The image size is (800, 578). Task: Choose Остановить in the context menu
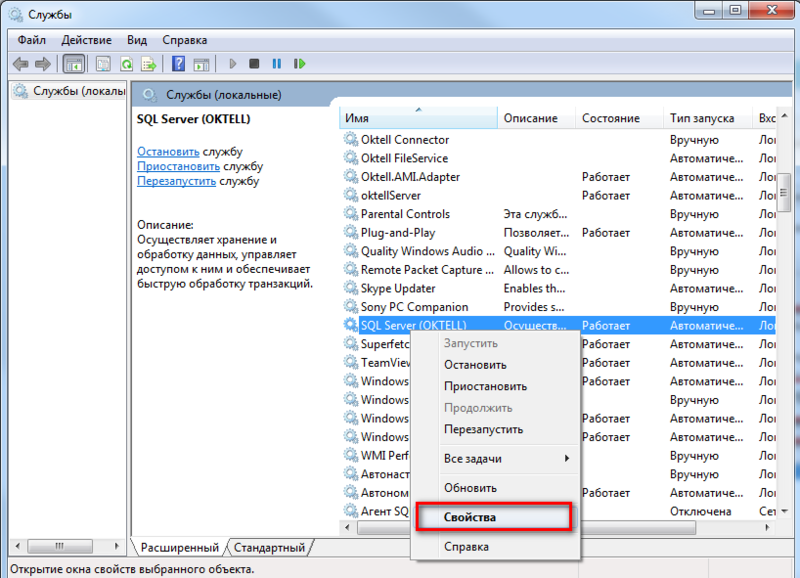pyautogui.click(x=495, y=365)
